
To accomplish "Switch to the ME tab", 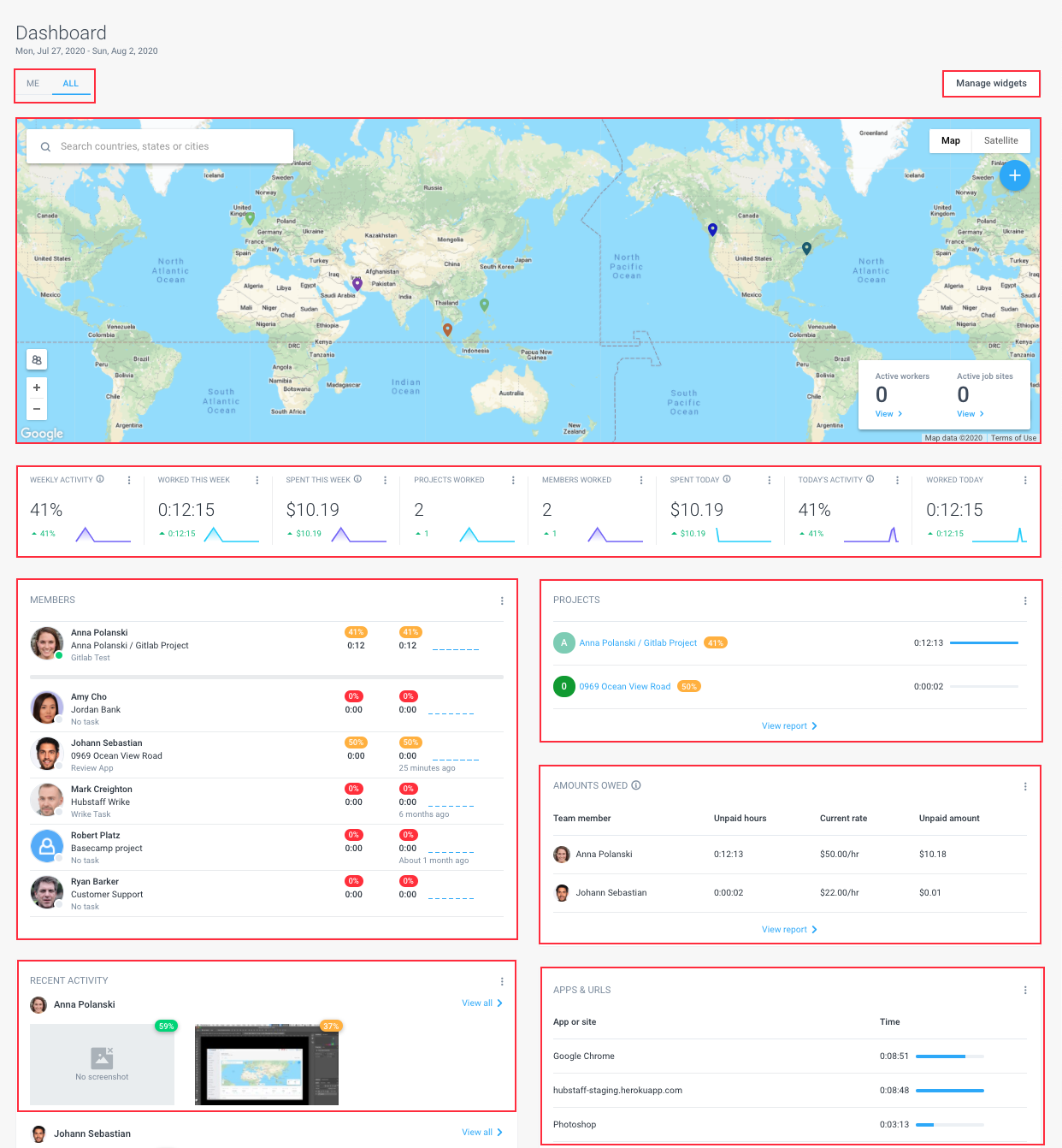I will click(32, 83).
